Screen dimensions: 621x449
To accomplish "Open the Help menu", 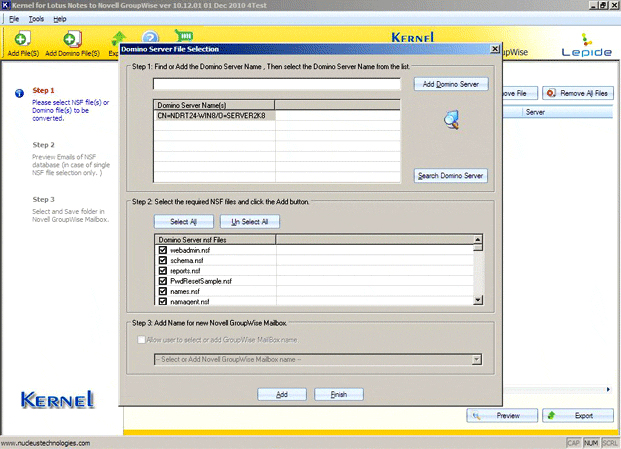I will click(60, 19).
